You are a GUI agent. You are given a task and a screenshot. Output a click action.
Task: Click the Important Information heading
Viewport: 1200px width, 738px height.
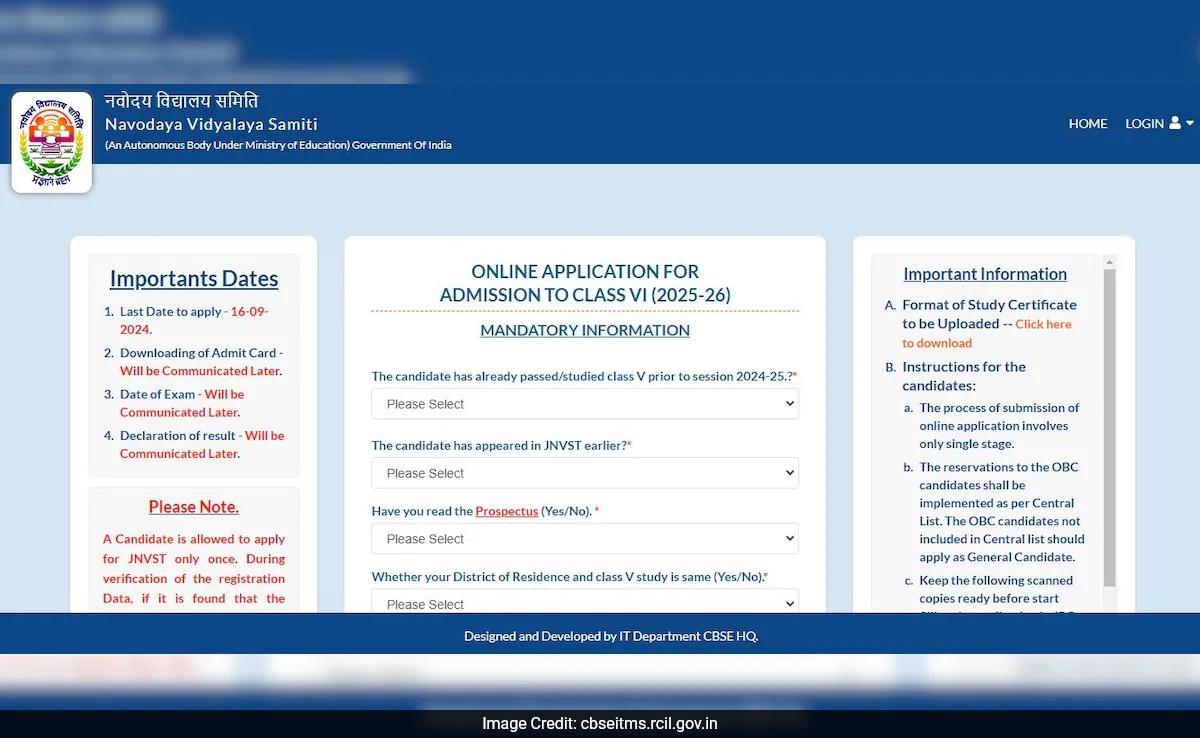tap(985, 273)
